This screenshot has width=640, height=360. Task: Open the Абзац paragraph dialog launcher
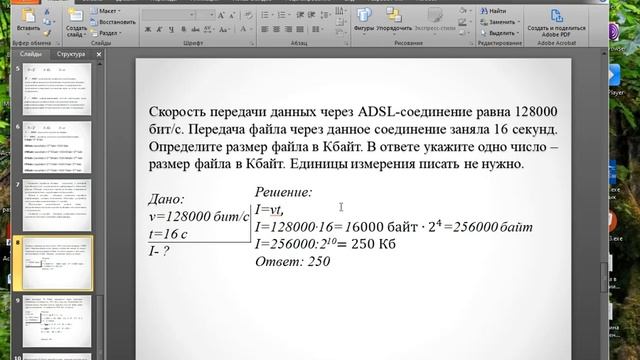[347, 43]
